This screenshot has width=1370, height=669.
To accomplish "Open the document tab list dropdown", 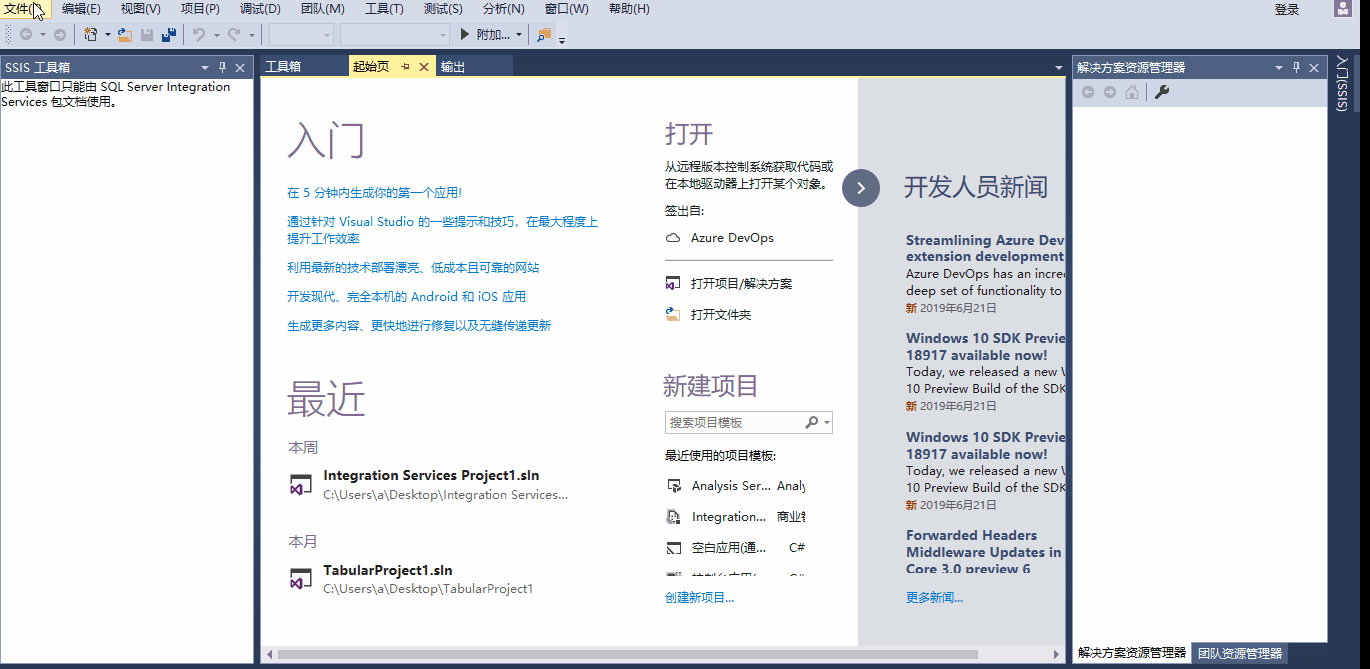I will pyautogui.click(x=1058, y=68).
